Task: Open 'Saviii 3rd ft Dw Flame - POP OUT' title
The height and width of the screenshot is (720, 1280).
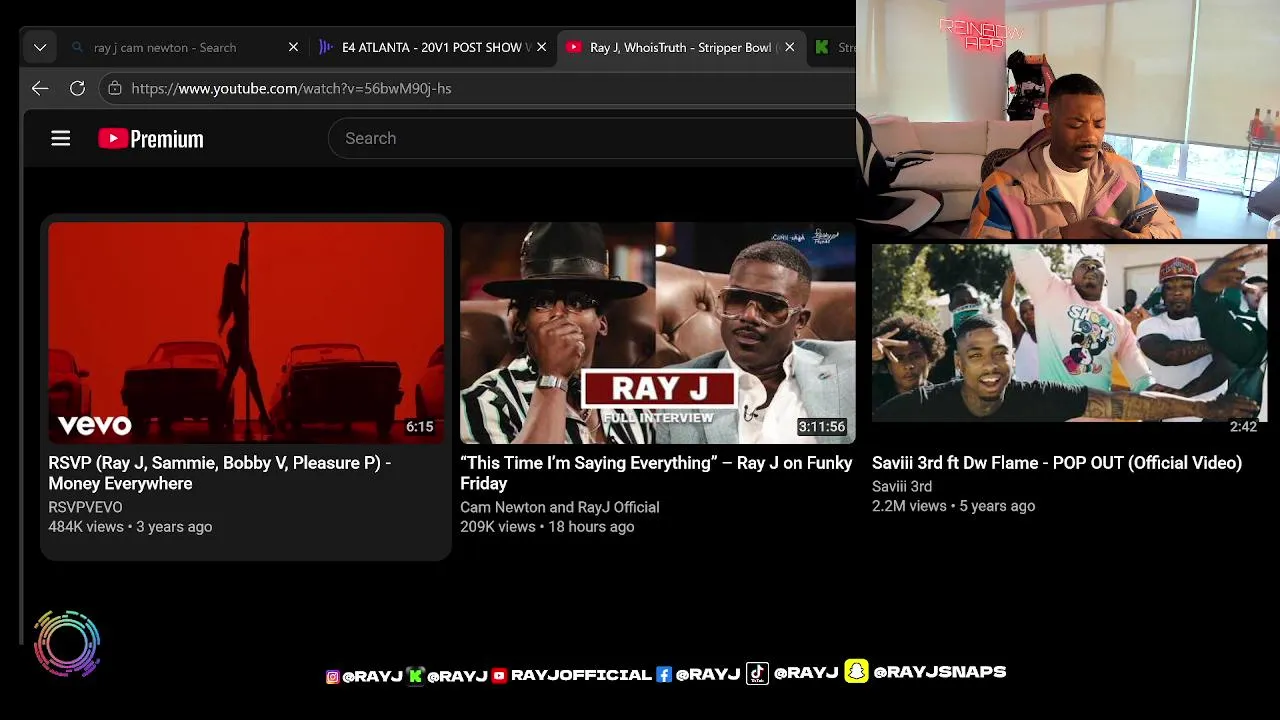Action: [x=1057, y=463]
